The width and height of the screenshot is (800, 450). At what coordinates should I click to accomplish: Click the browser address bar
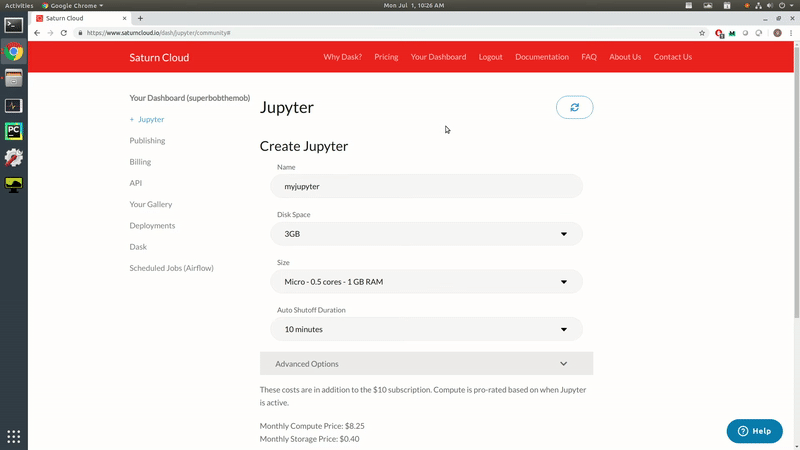pos(388,33)
